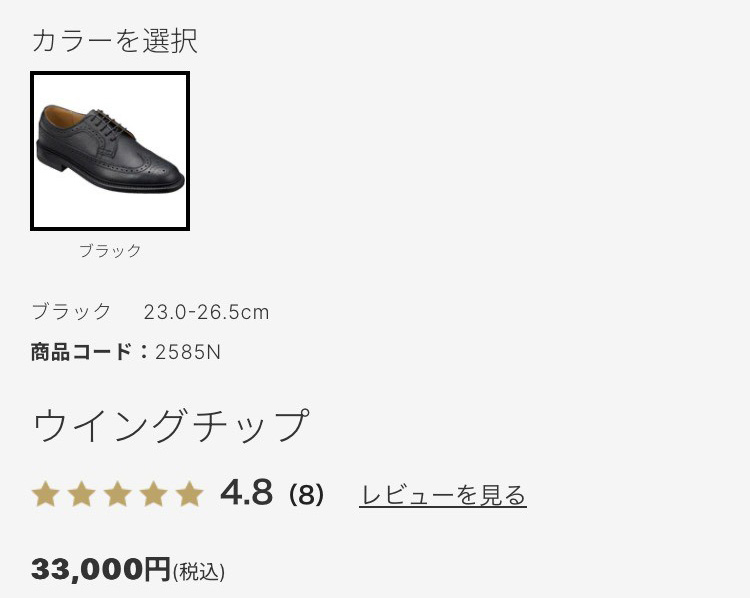Click the ブラック color name beside size range
Screen dimensions: 750x598
[x=72, y=311]
